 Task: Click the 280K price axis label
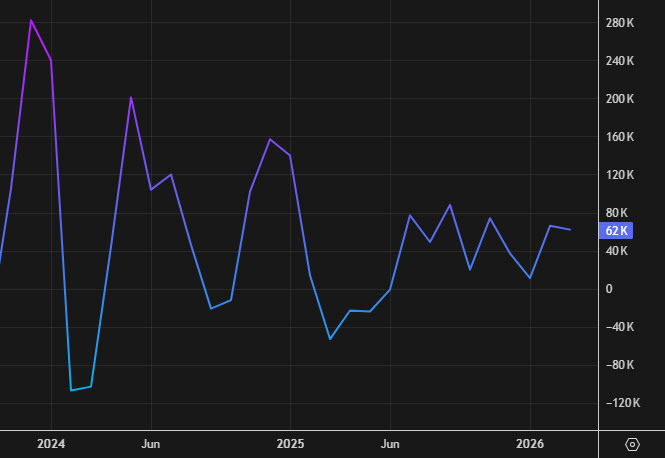point(620,23)
